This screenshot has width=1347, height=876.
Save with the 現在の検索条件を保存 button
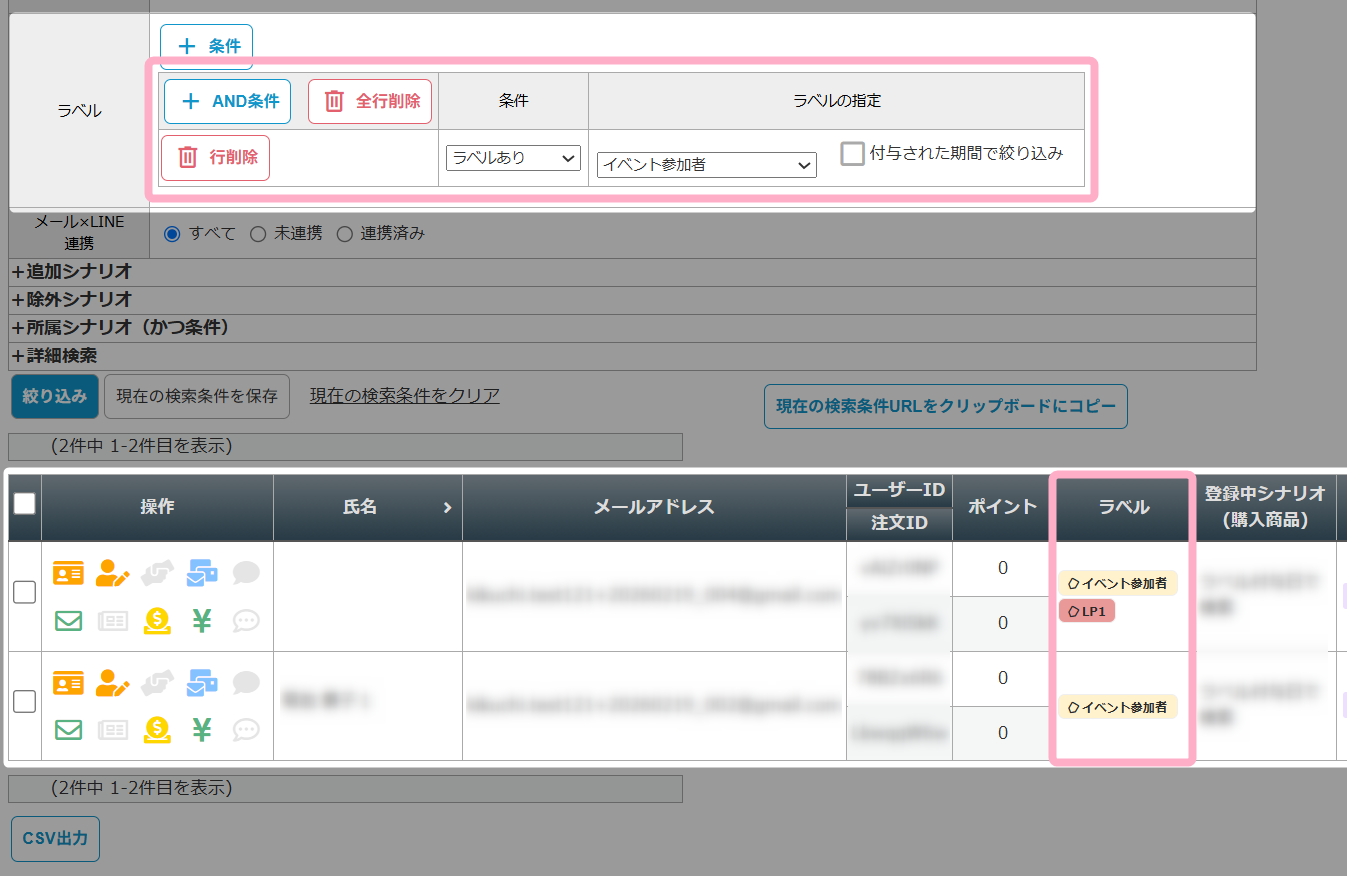click(197, 396)
